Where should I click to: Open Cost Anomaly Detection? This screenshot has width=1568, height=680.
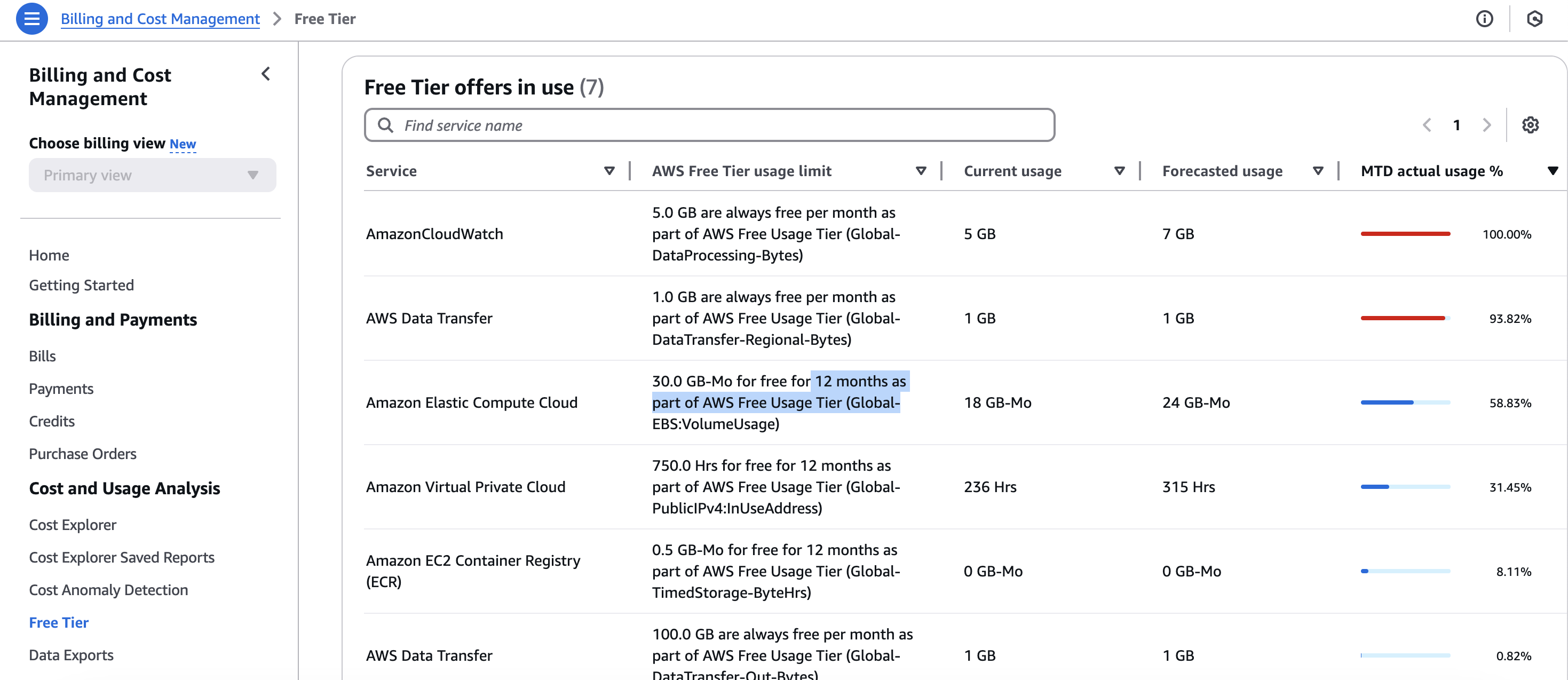pos(108,590)
